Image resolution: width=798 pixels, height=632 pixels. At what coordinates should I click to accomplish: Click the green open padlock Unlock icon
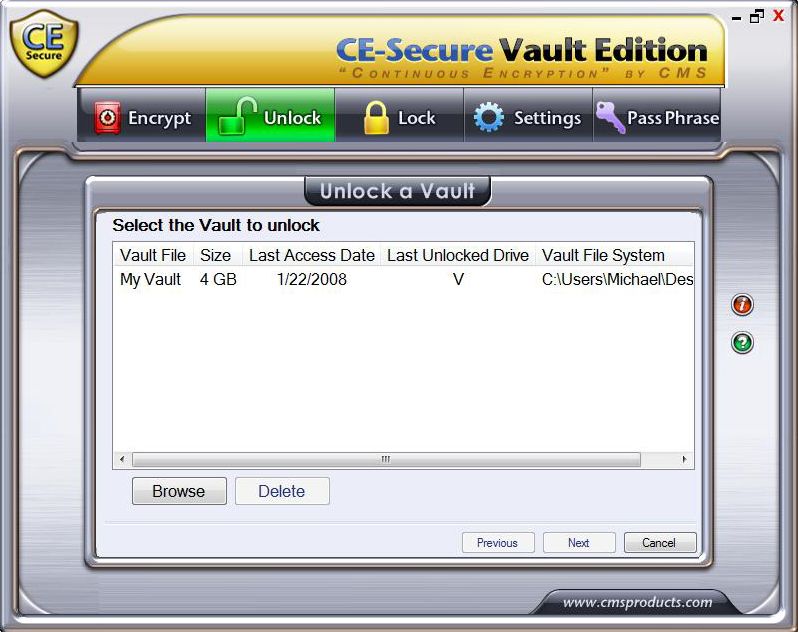click(x=237, y=117)
